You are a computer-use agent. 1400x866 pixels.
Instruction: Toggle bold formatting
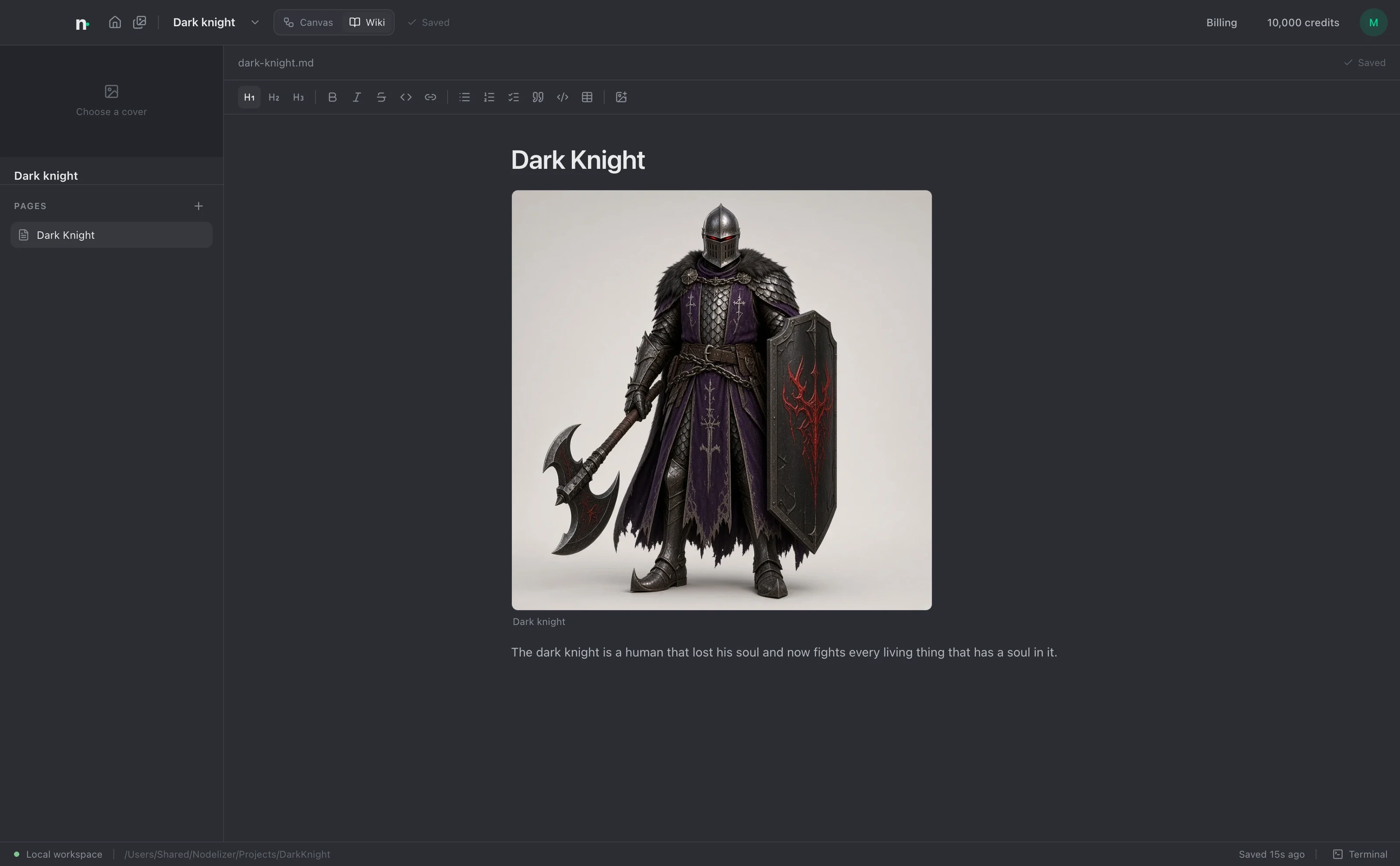coord(332,98)
